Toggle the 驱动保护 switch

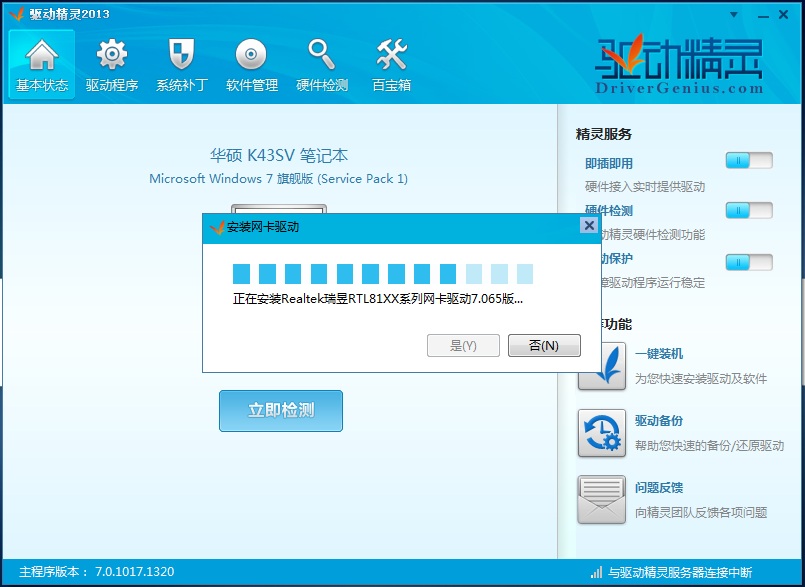(749, 262)
